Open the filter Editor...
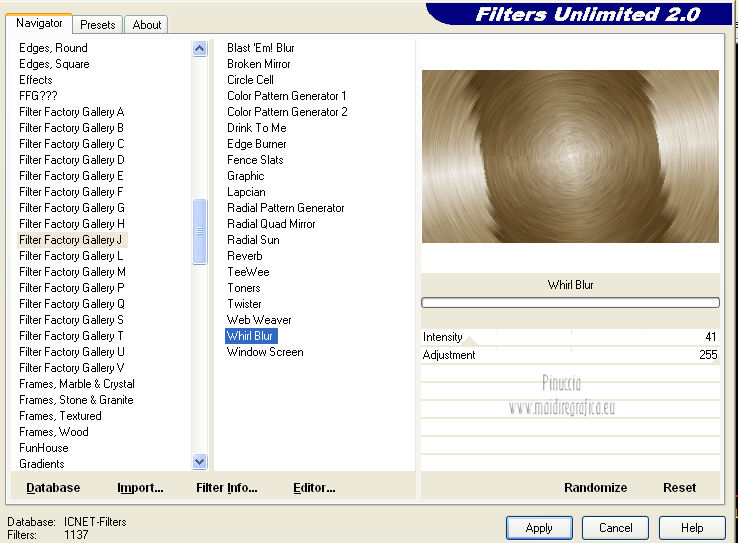 click(314, 487)
